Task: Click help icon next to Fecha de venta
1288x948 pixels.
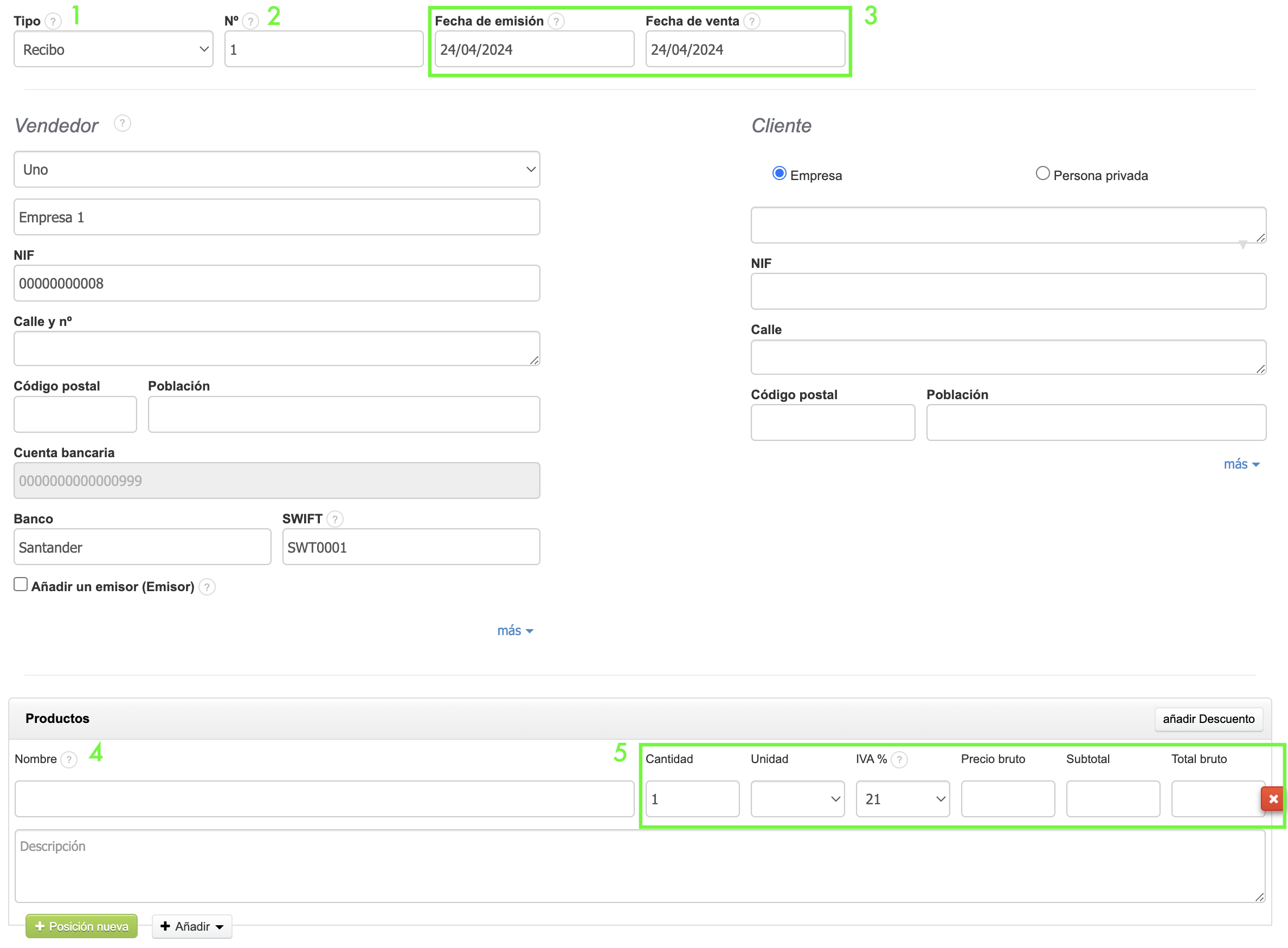Action: pos(751,21)
